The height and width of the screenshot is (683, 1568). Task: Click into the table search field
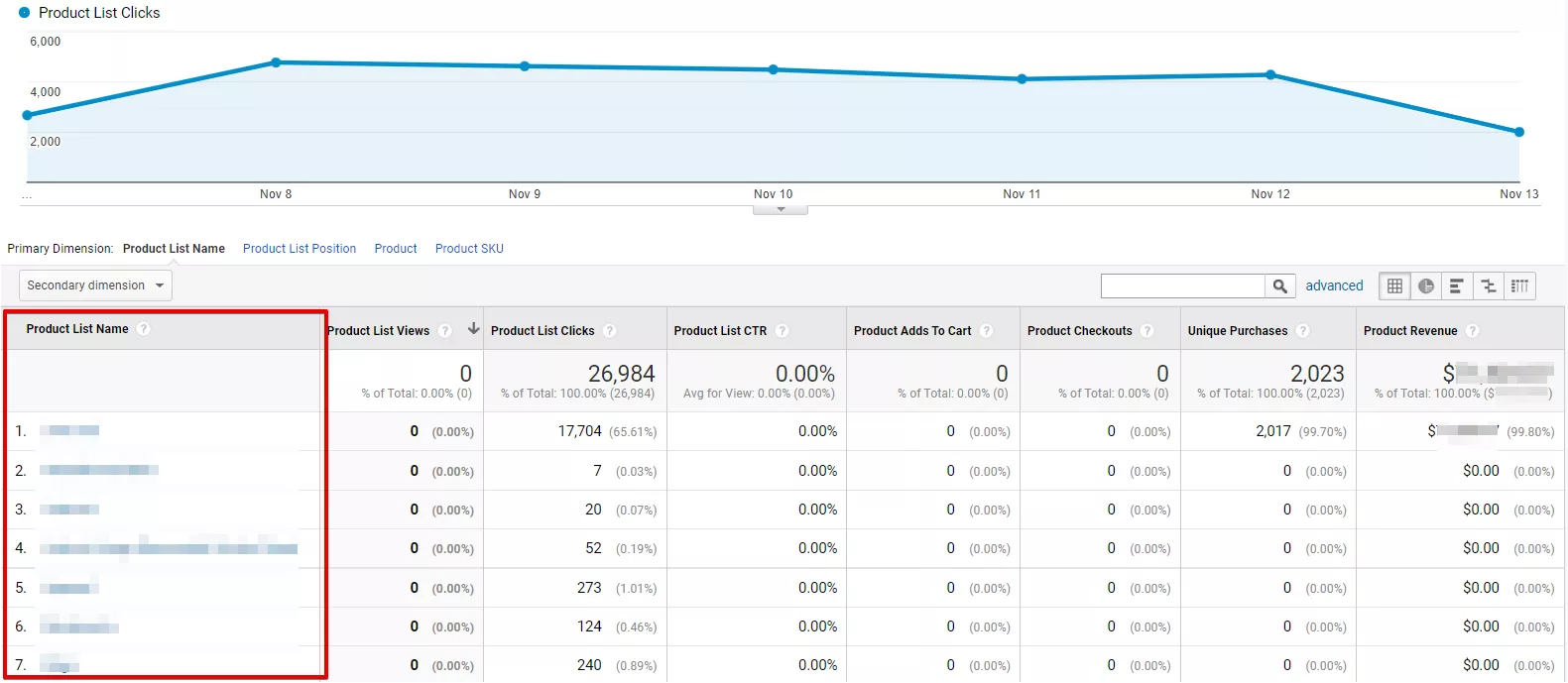click(1183, 286)
